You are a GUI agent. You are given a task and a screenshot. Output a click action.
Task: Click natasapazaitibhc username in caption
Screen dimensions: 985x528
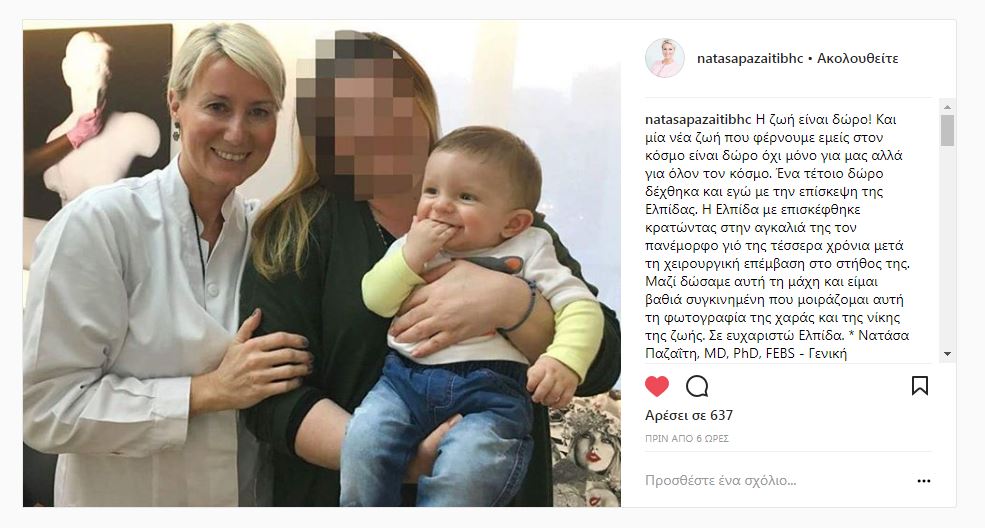tap(698, 119)
